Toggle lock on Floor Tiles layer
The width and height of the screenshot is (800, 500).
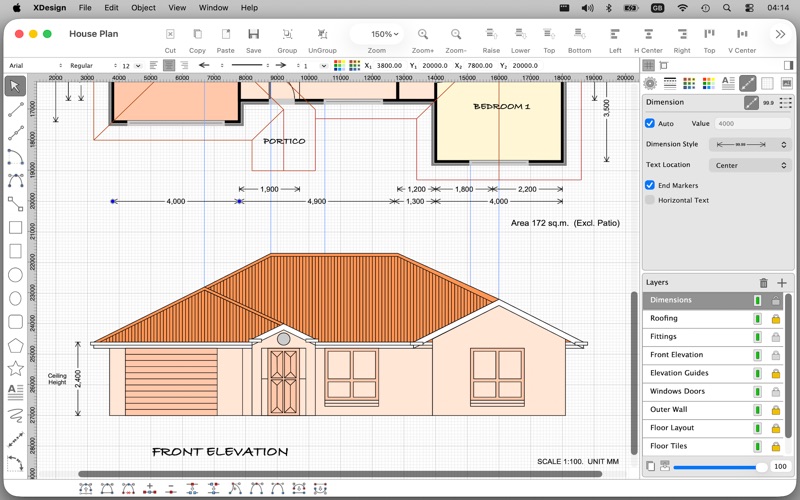pos(776,447)
